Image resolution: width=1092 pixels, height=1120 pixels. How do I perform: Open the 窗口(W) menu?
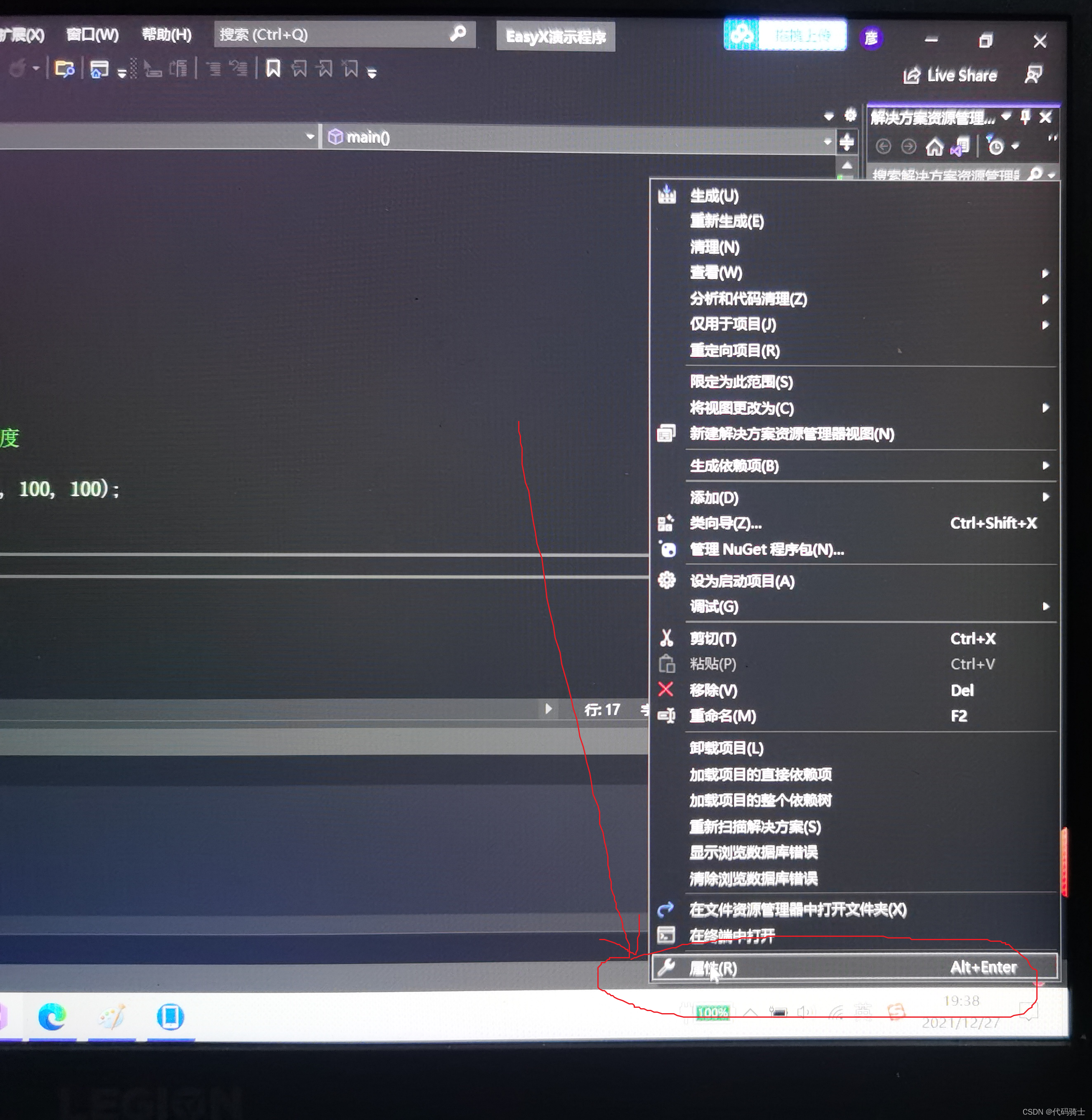tap(92, 35)
